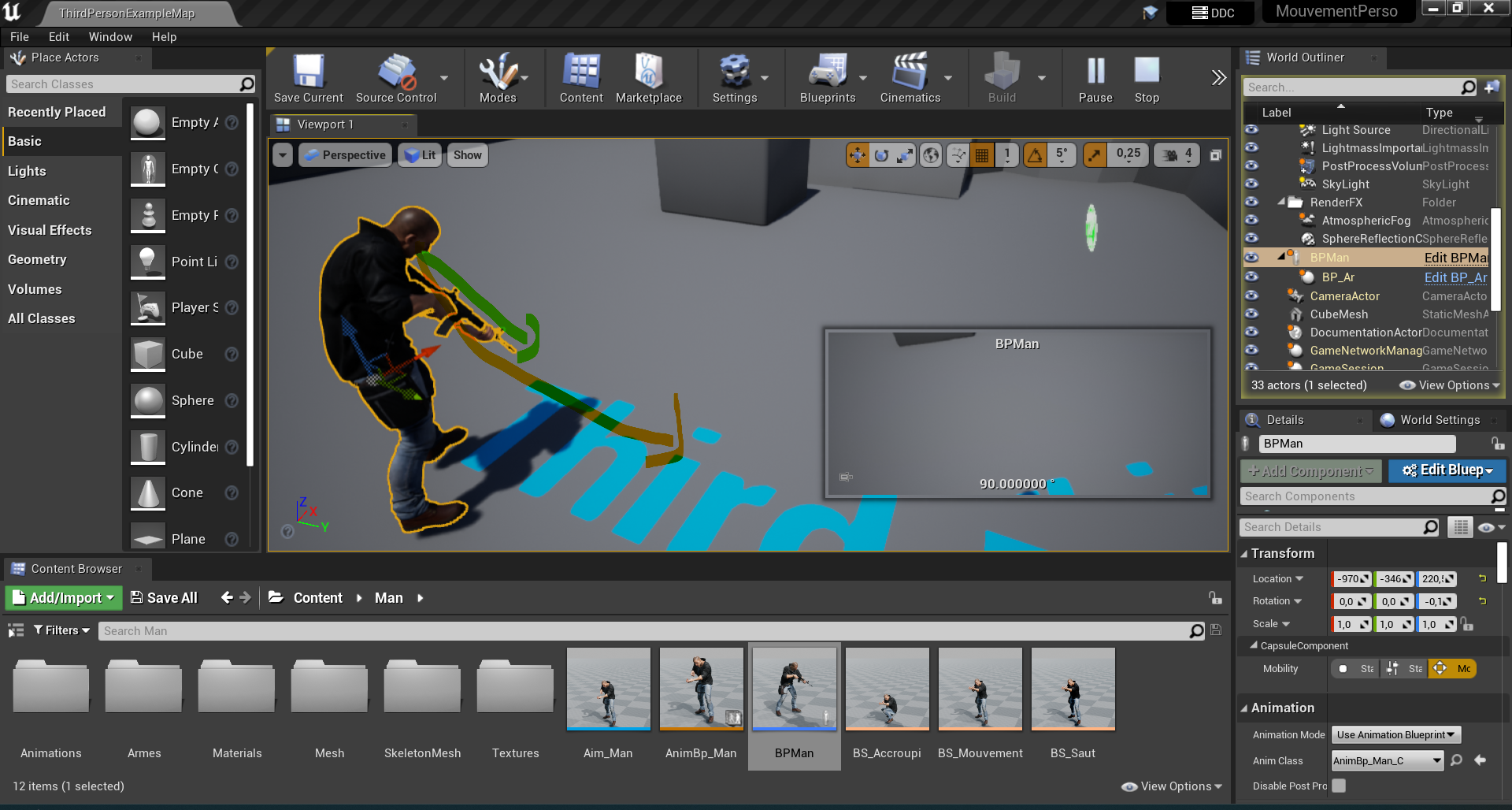Click the Build toolbar icon

[1002, 78]
